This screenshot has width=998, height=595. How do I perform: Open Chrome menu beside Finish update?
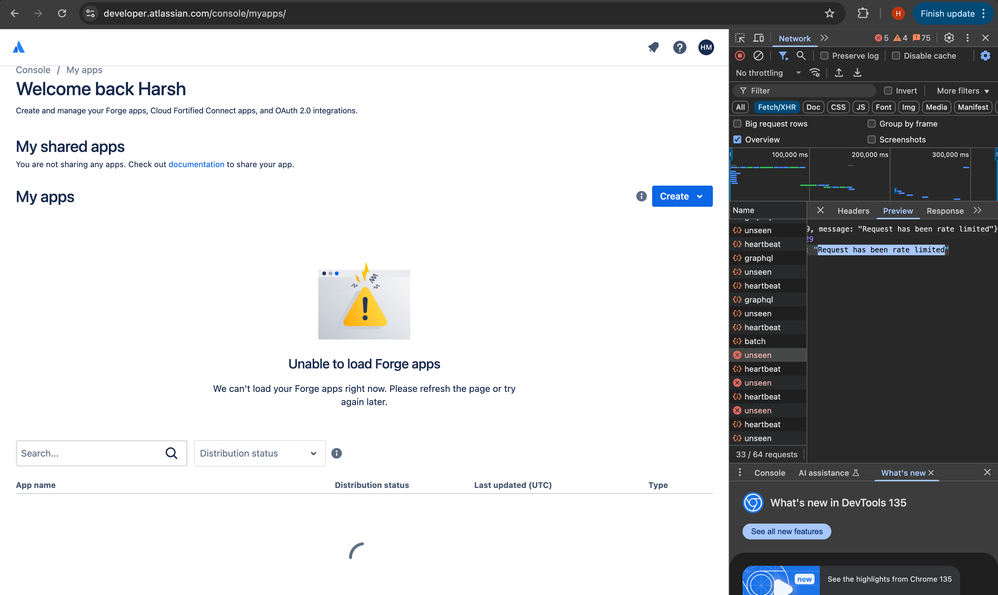coord(984,13)
